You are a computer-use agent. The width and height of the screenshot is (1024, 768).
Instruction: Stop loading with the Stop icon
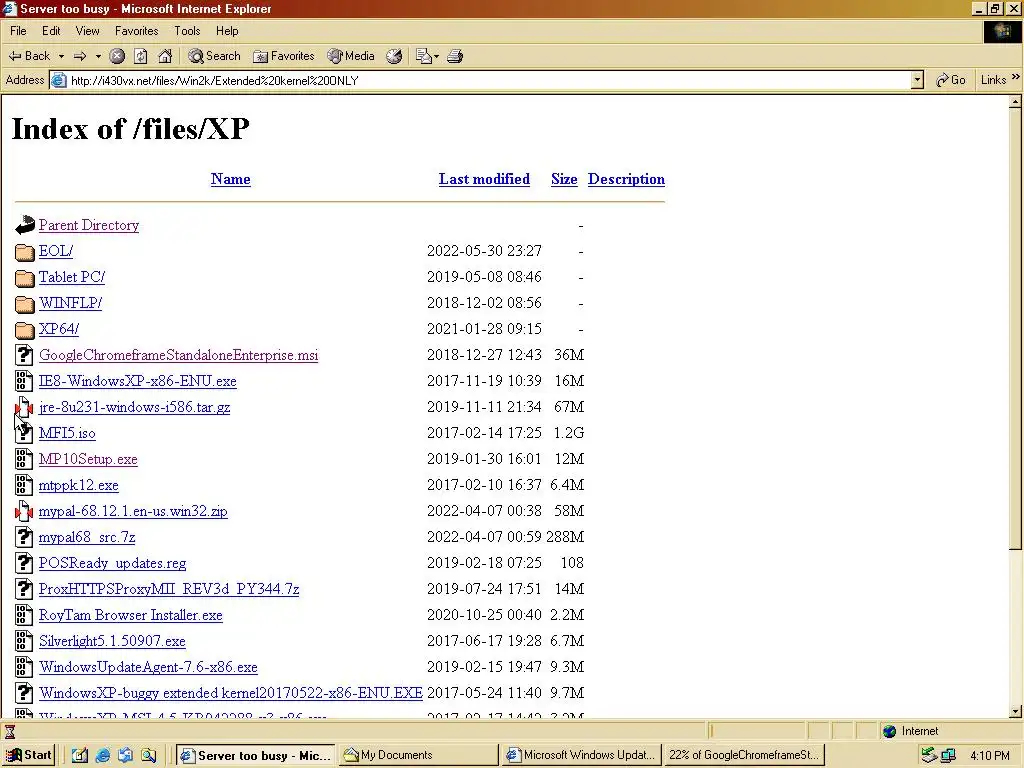pyautogui.click(x=117, y=56)
